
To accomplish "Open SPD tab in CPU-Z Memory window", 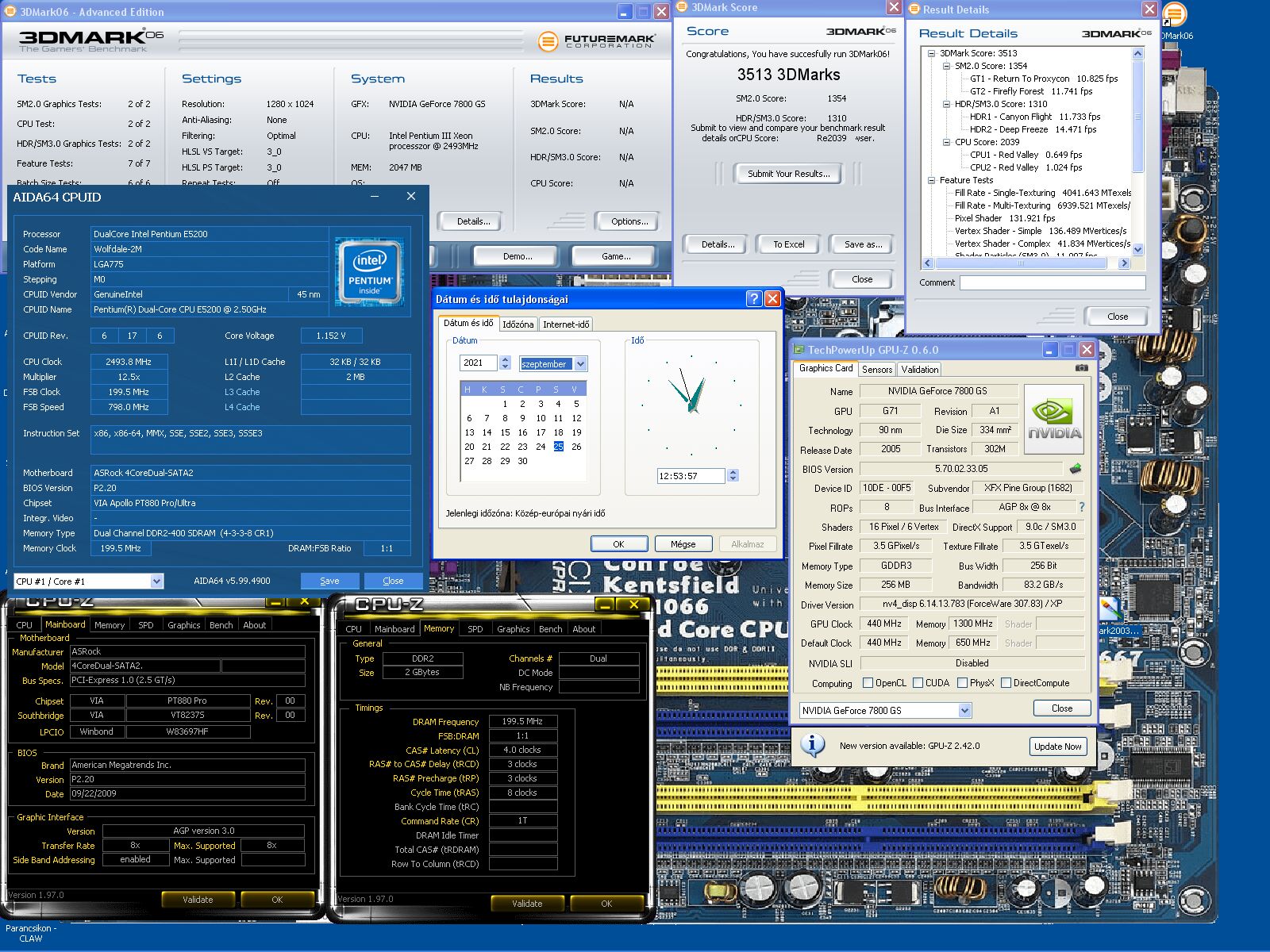I will pyautogui.click(x=475, y=629).
